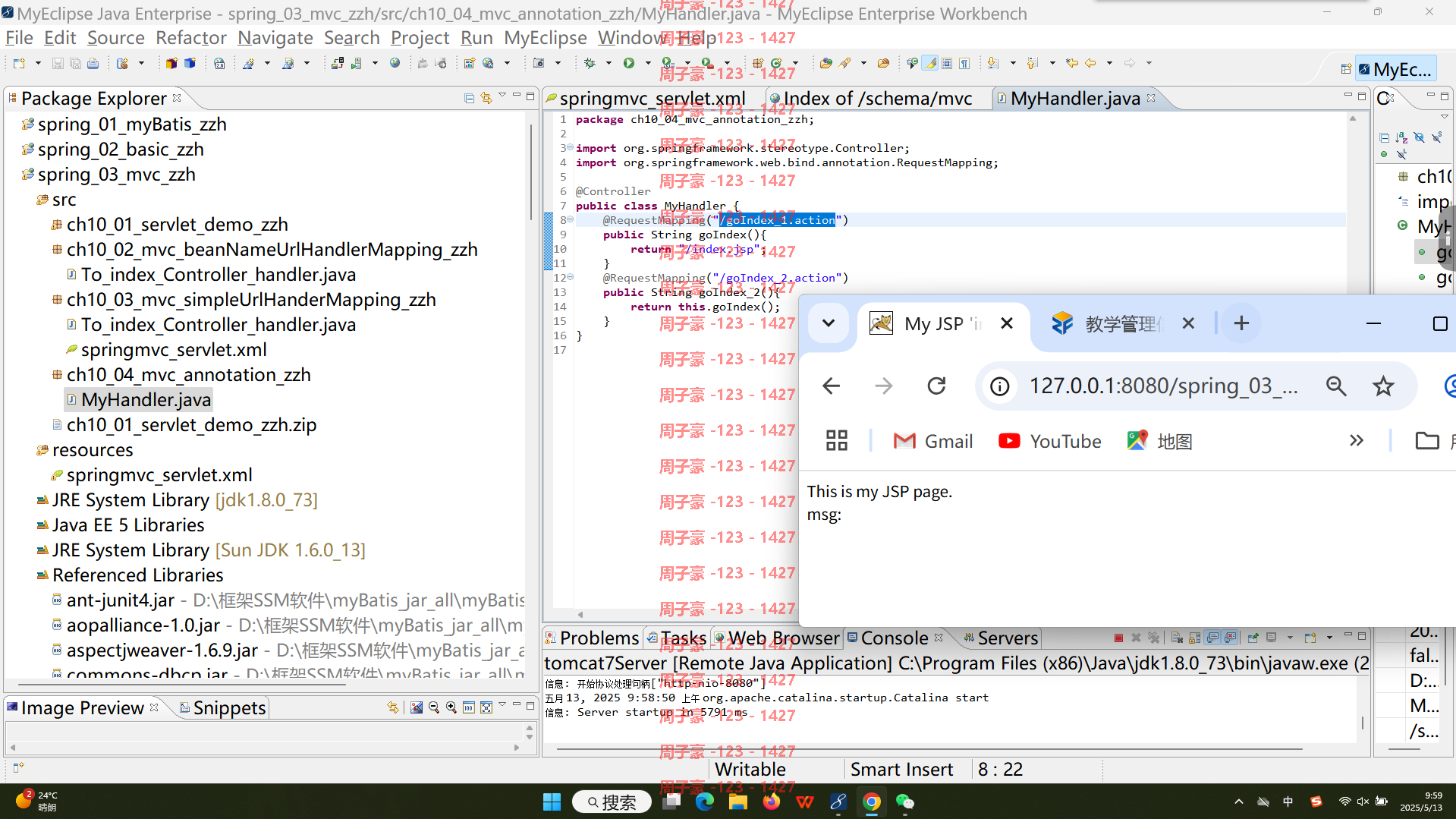Open WeChat from the taskbar
Viewport: 1456px width, 819px height.
coord(905,802)
